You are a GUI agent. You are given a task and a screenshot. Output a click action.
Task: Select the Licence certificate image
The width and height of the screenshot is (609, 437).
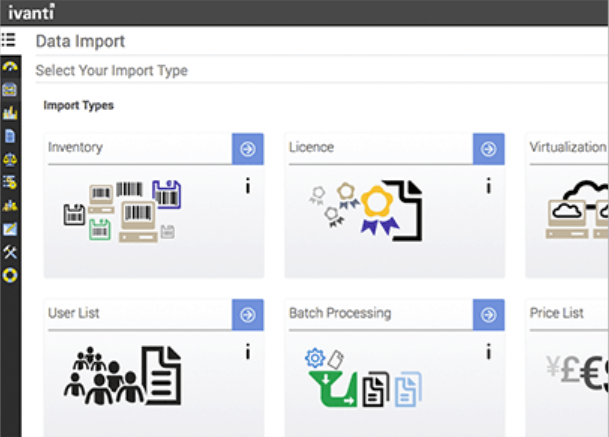pos(364,211)
